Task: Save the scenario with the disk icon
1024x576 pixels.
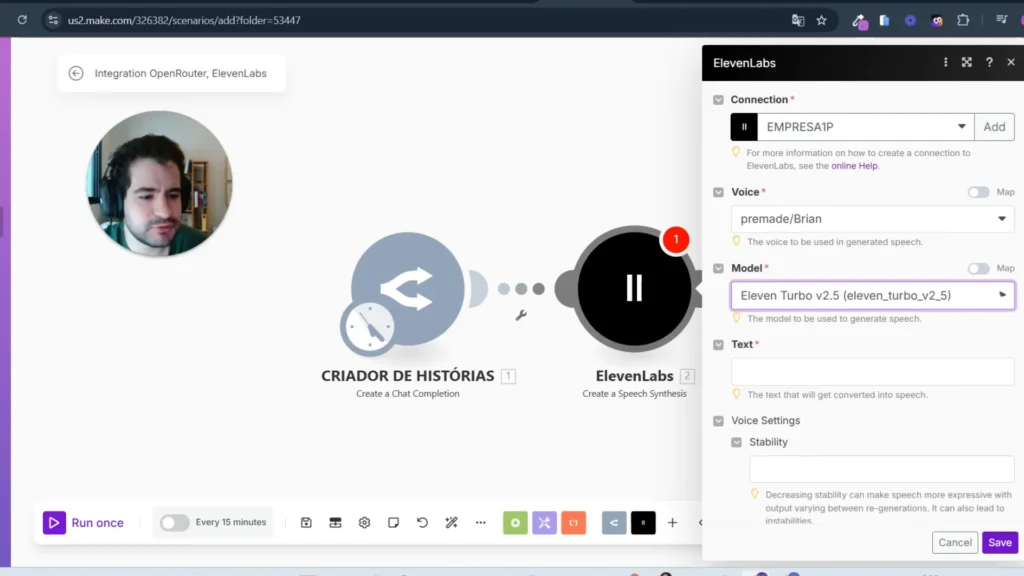Action: (306, 522)
